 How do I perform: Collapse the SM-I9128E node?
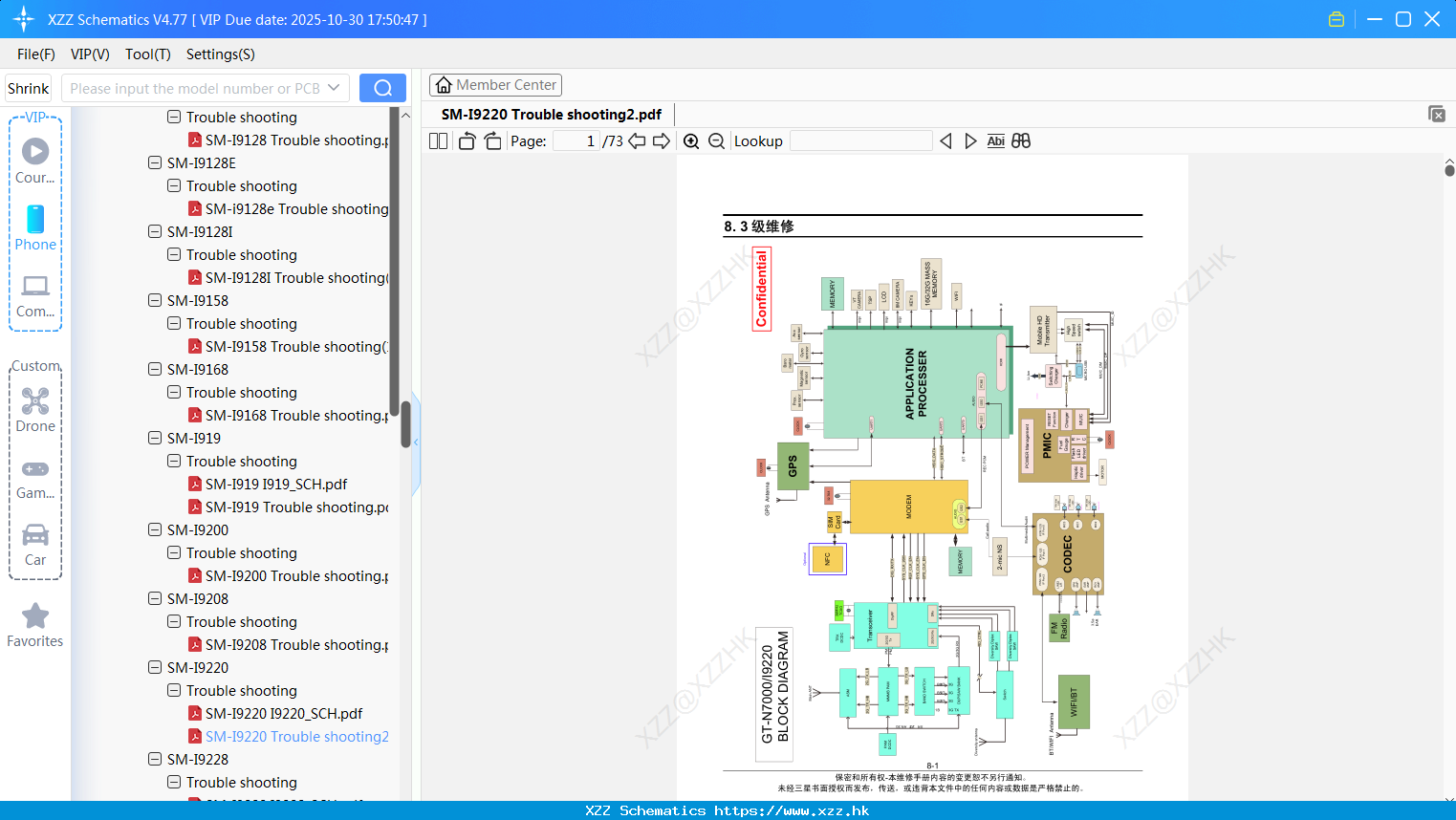click(155, 162)
